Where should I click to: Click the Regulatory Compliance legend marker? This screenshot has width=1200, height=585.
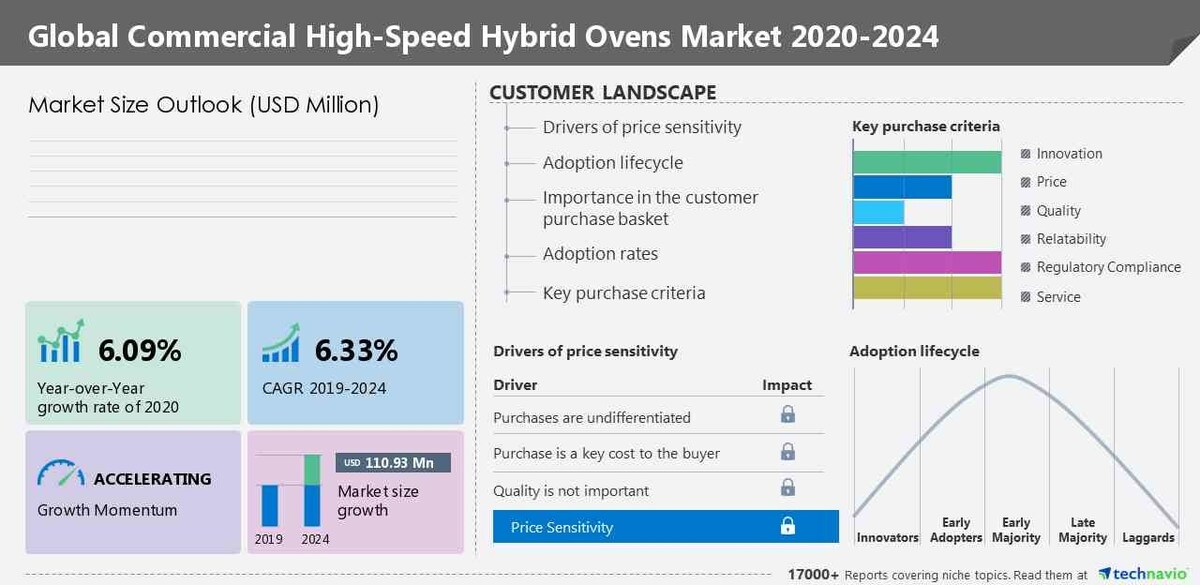coord(1026,267)
